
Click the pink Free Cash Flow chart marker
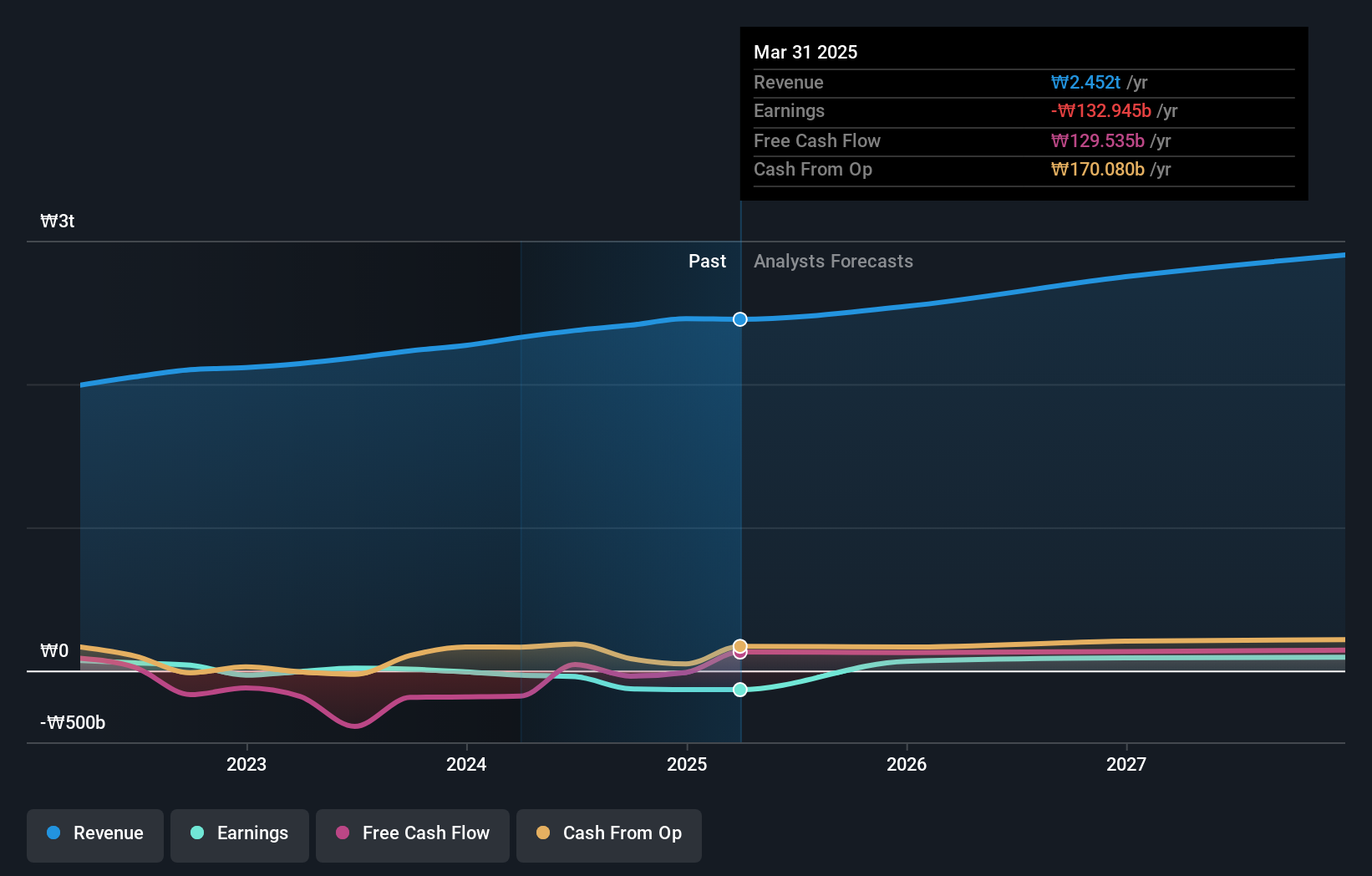pos(739,653)
